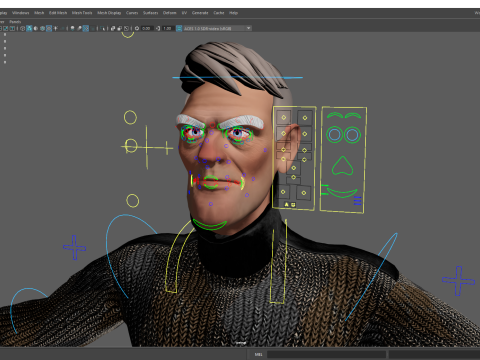Select top-right diamond in facial slider panel
This screenshot has width=480, height=360.
[305, 118]
